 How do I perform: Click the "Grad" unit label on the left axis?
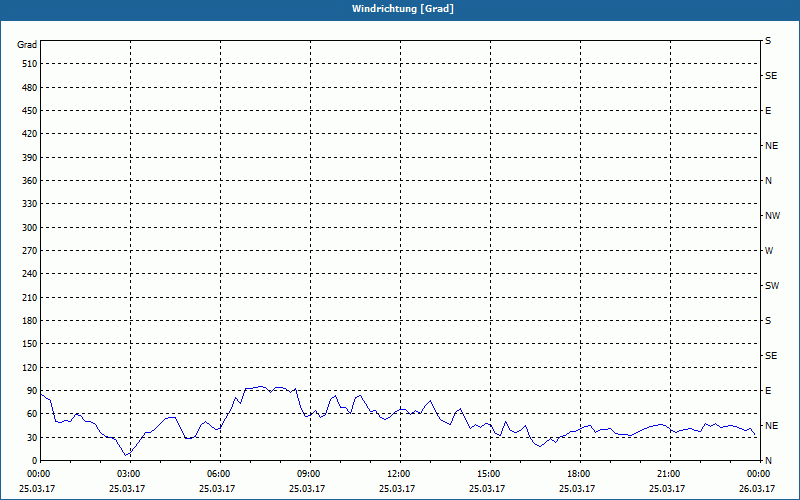click(27, 45)
